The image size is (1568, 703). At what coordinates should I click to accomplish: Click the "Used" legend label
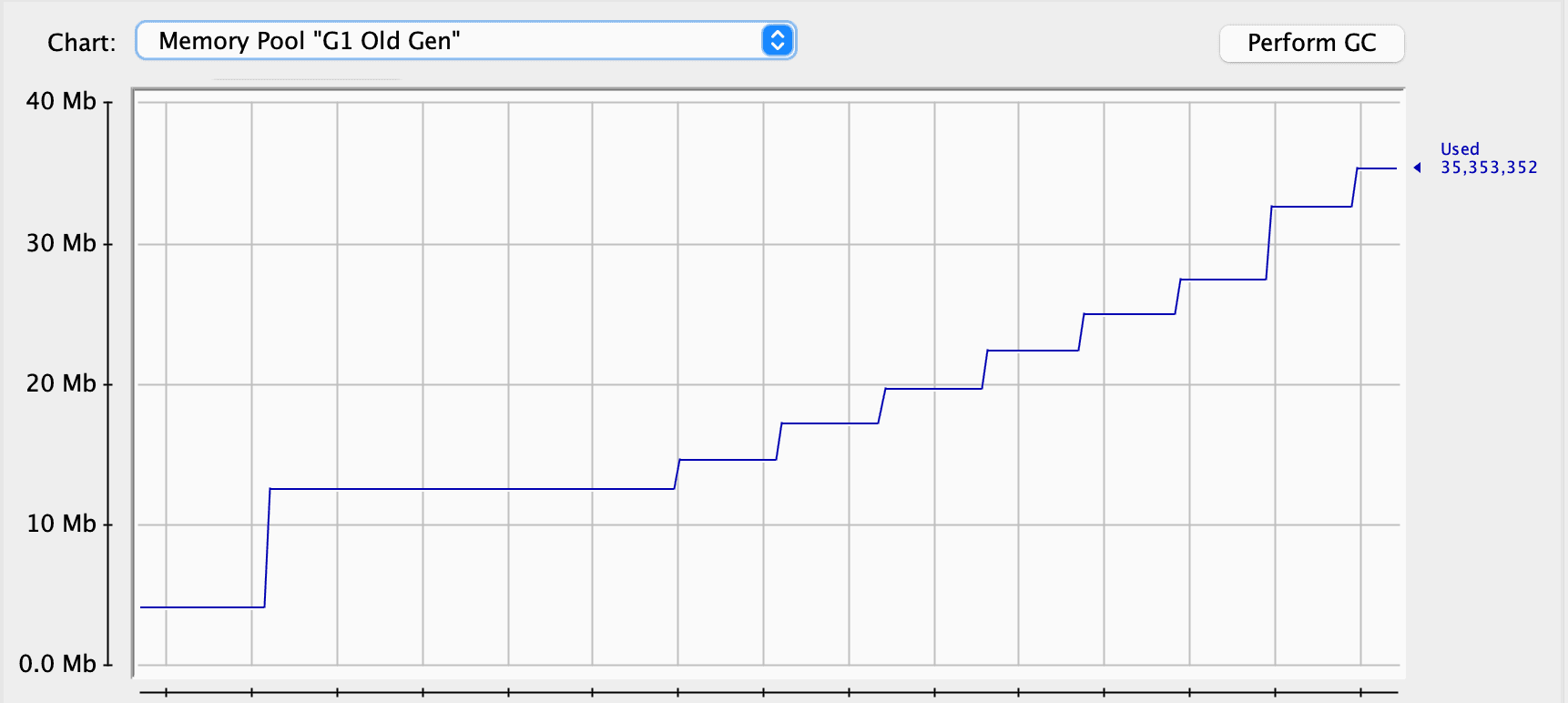click(1459, 148)
